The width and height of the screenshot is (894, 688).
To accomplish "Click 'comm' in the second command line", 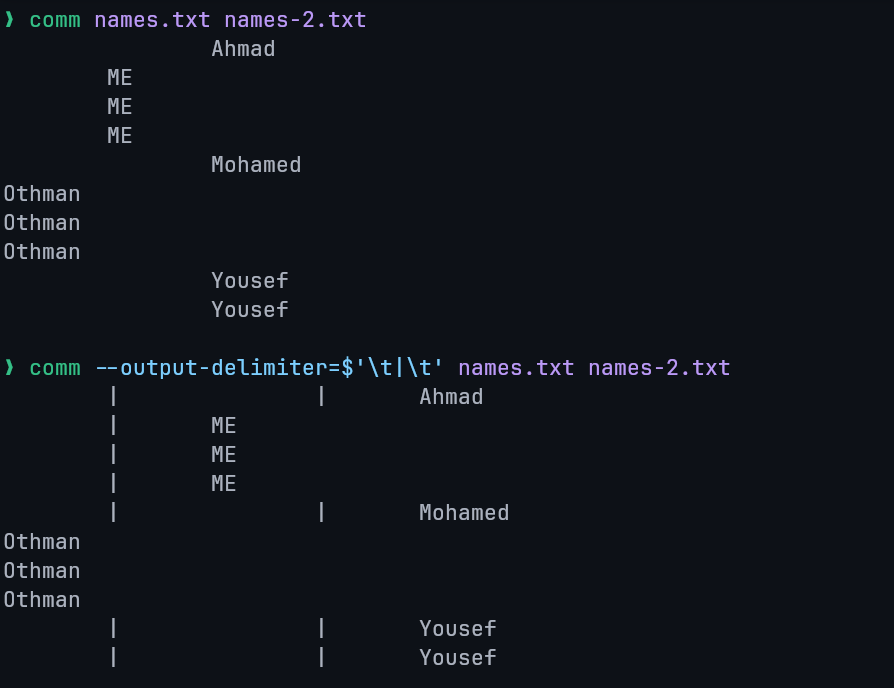I will (x=55, y=368).
